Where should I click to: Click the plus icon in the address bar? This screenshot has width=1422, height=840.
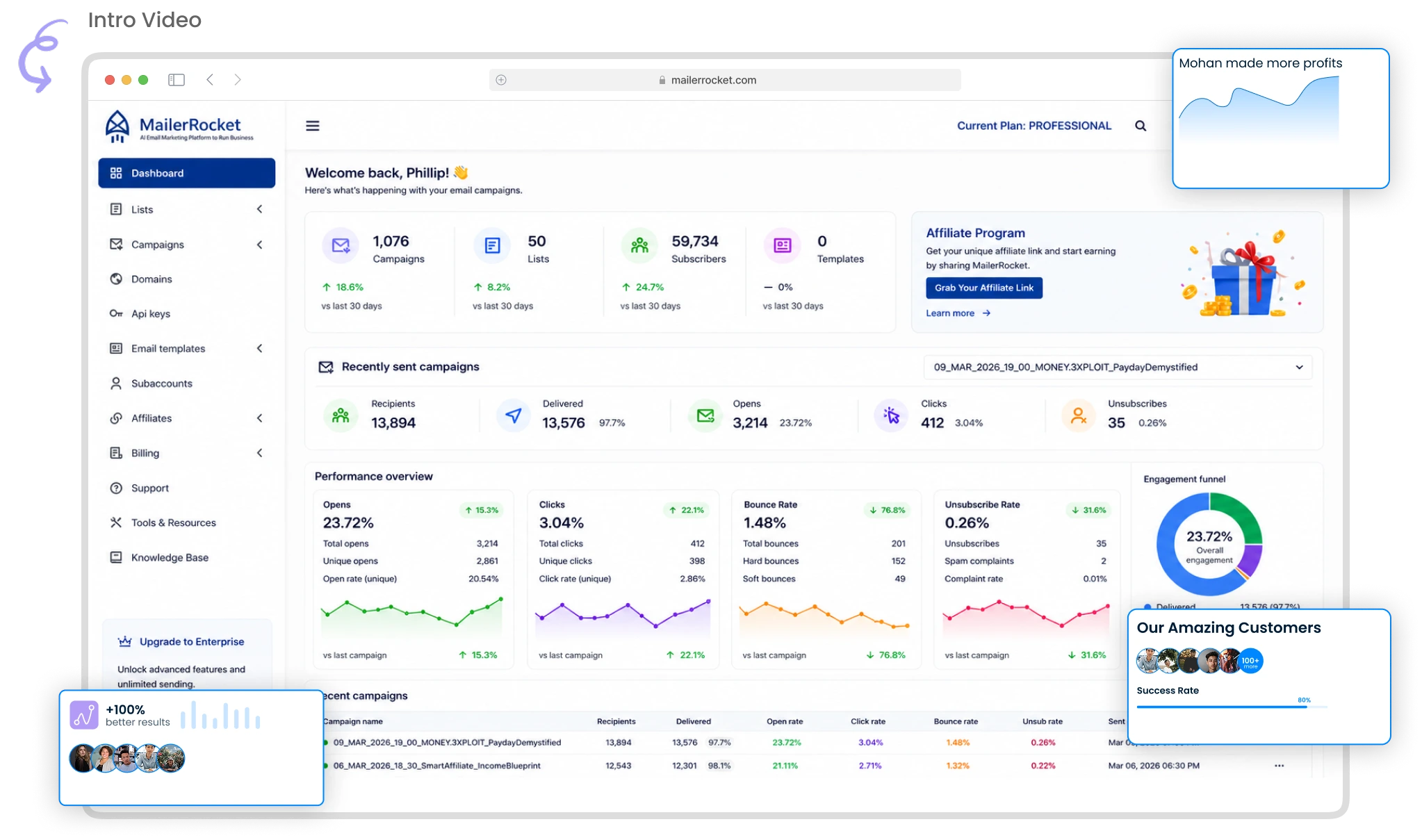point(501,80)
